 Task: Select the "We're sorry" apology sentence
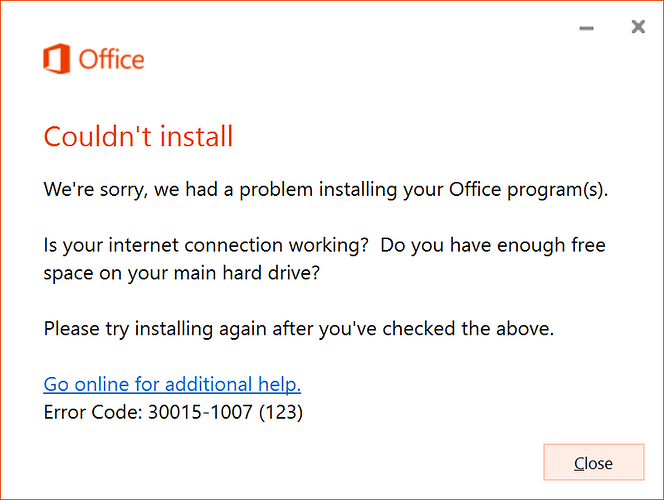tap(325, 189)
